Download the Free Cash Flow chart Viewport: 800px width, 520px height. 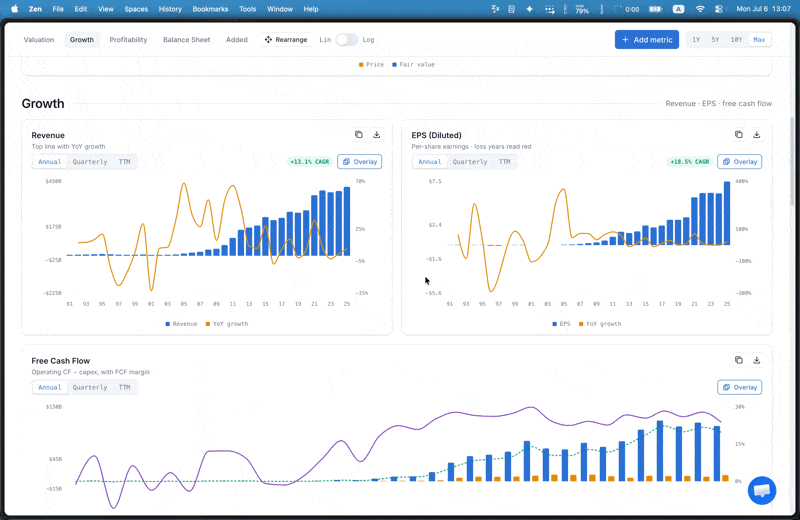click(757, 360)
